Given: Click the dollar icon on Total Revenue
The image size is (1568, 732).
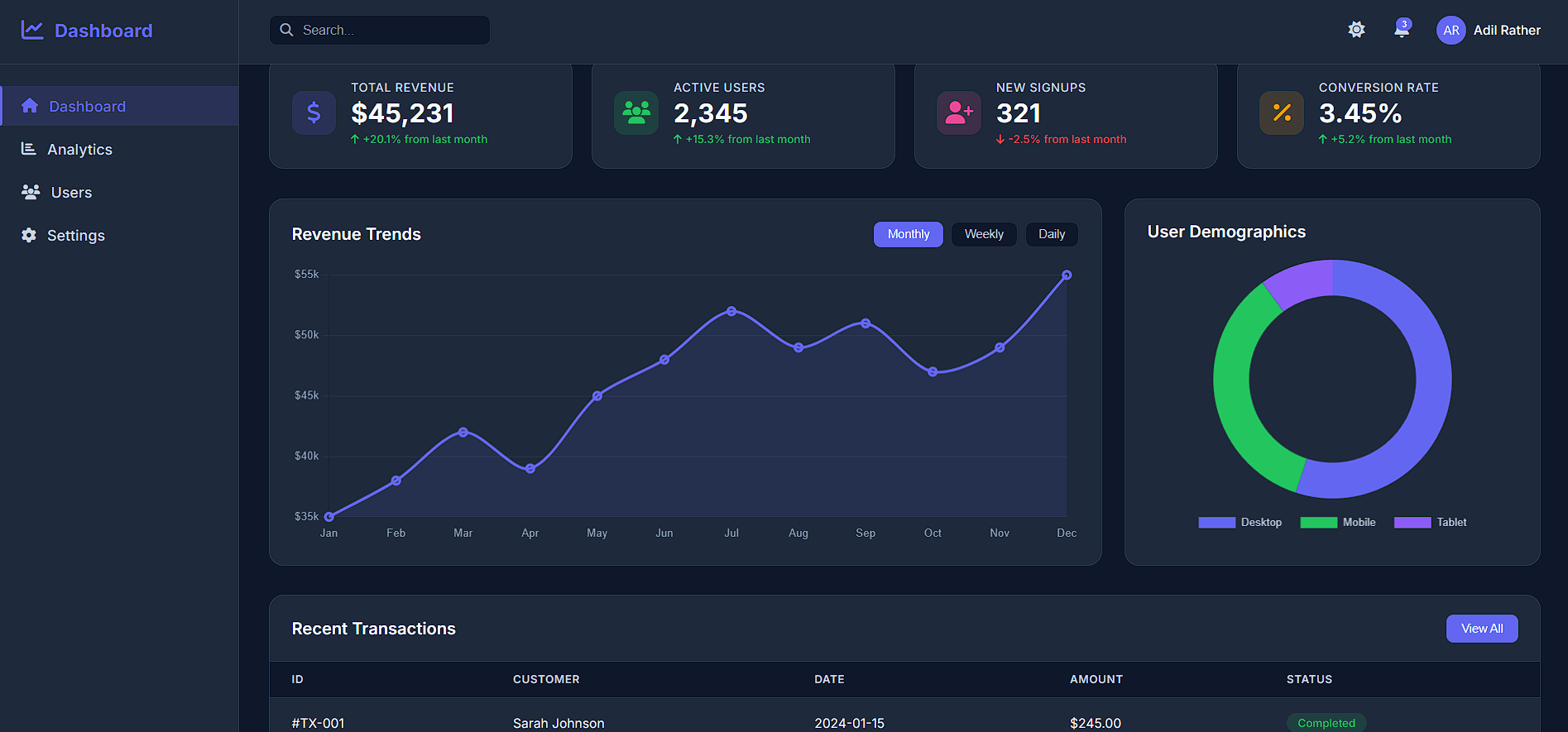Looking at the screenshot, I should click(314, 112).
